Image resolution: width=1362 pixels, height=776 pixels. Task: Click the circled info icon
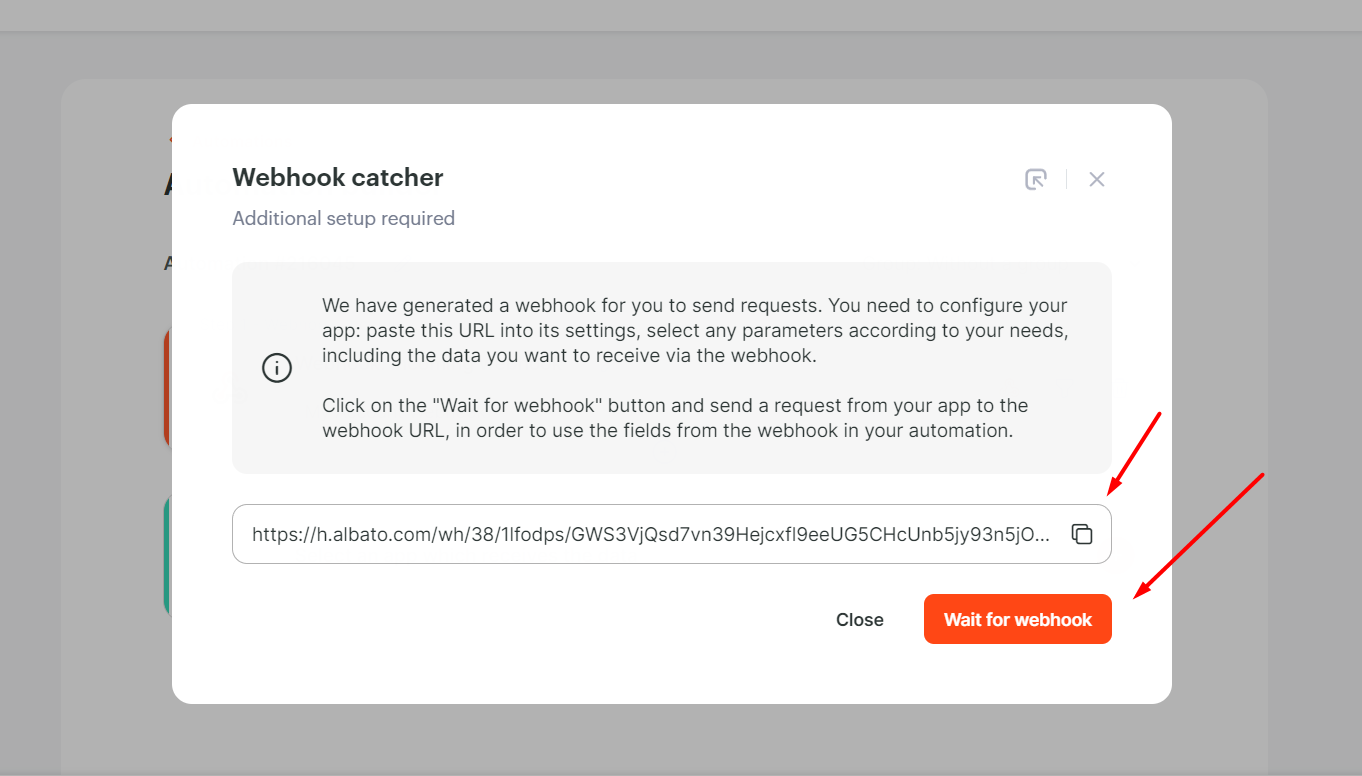277,368
